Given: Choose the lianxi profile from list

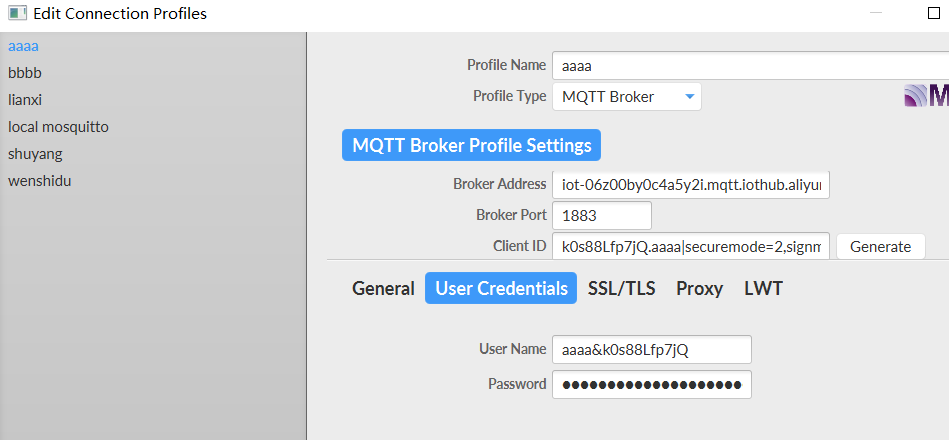Looking at the screenshot, I should click(25, 100).
